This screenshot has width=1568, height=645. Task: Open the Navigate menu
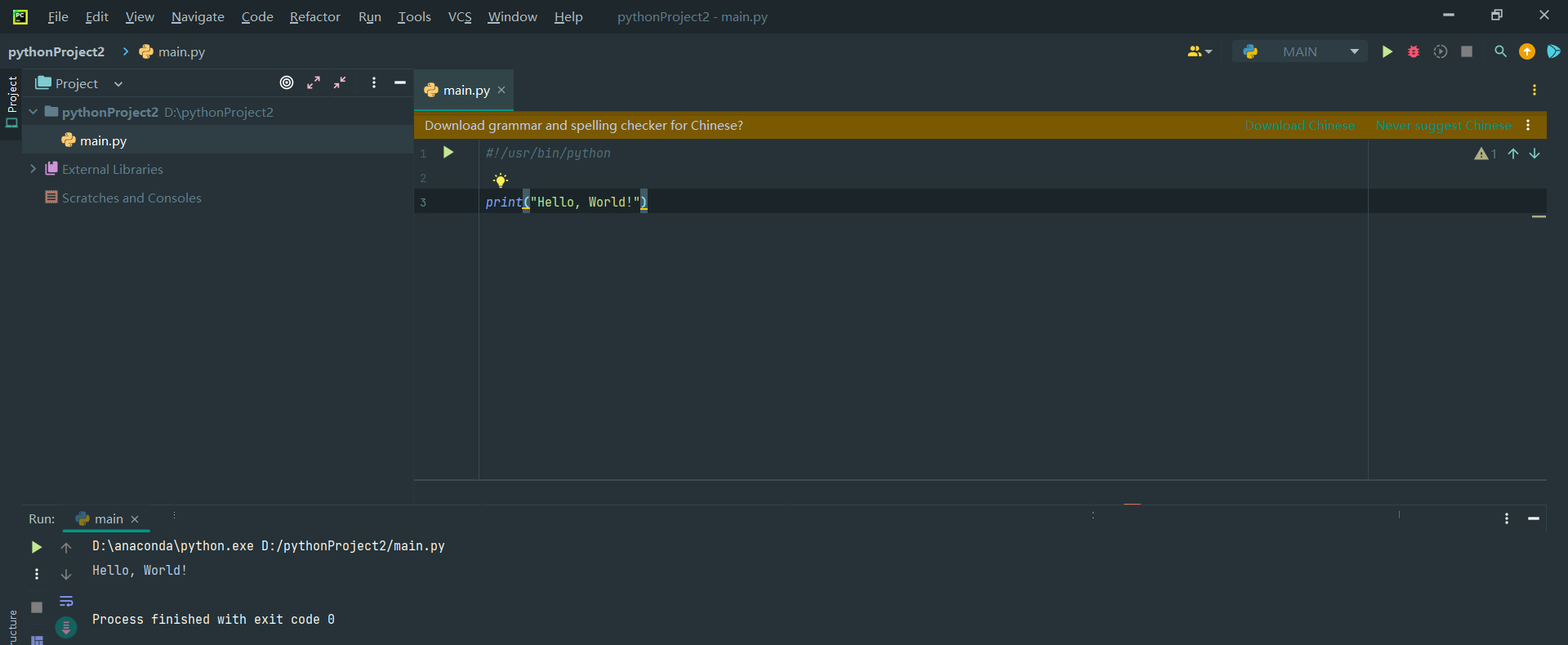click(x=198, y=16)
